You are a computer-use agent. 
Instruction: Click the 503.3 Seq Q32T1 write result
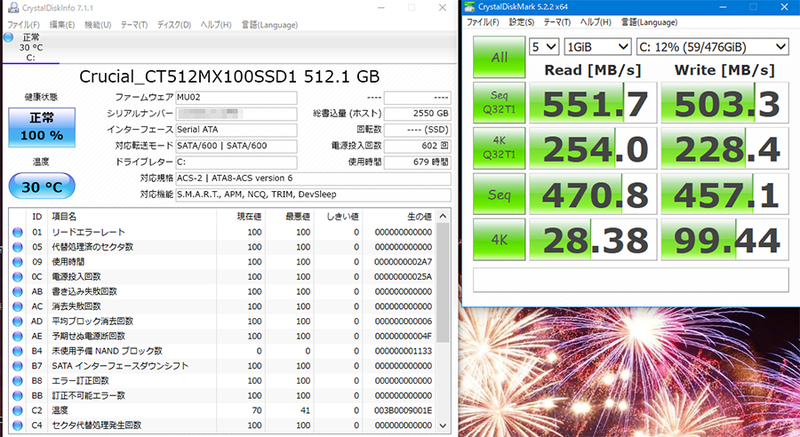point(725,103)
